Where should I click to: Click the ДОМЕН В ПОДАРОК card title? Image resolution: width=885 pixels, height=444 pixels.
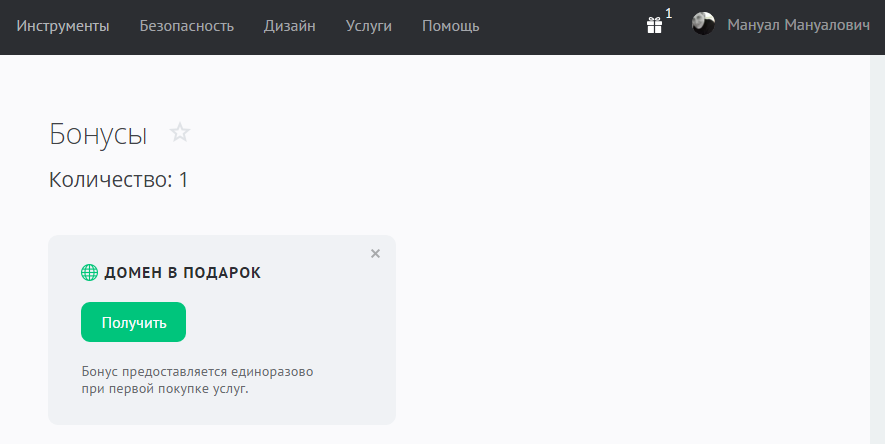(182, 273)
